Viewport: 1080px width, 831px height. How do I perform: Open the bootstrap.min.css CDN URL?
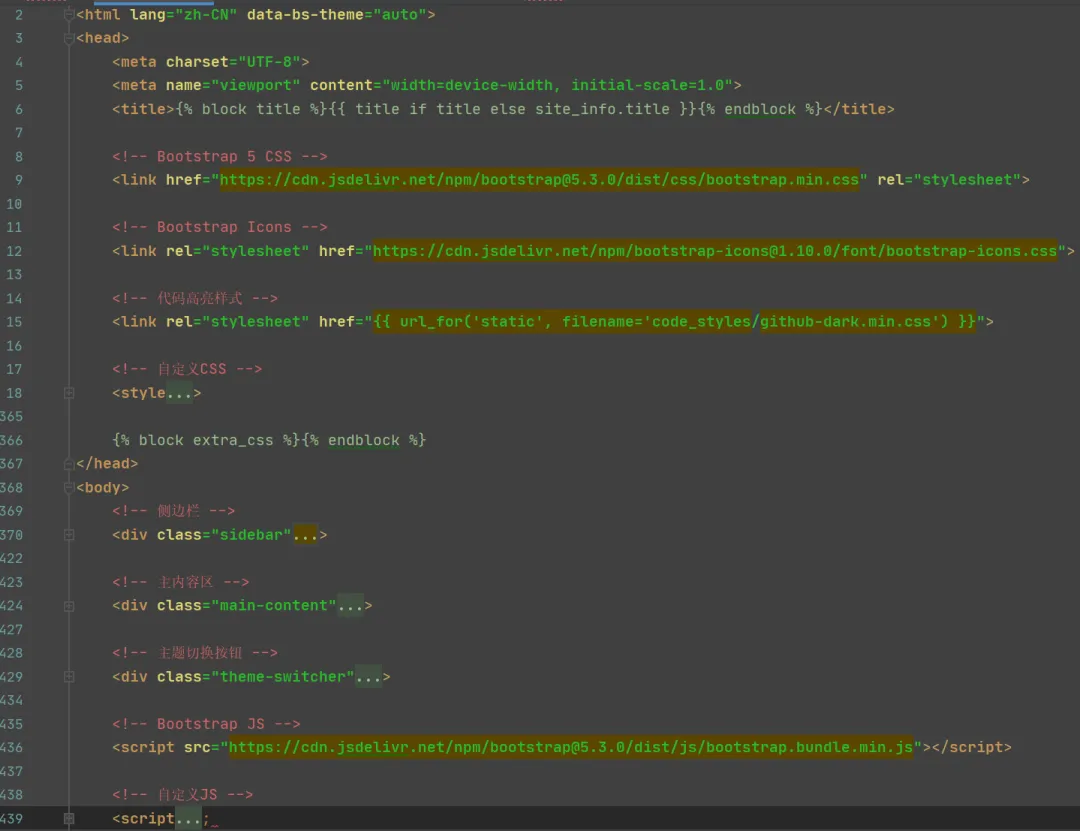tap(539, 180)
